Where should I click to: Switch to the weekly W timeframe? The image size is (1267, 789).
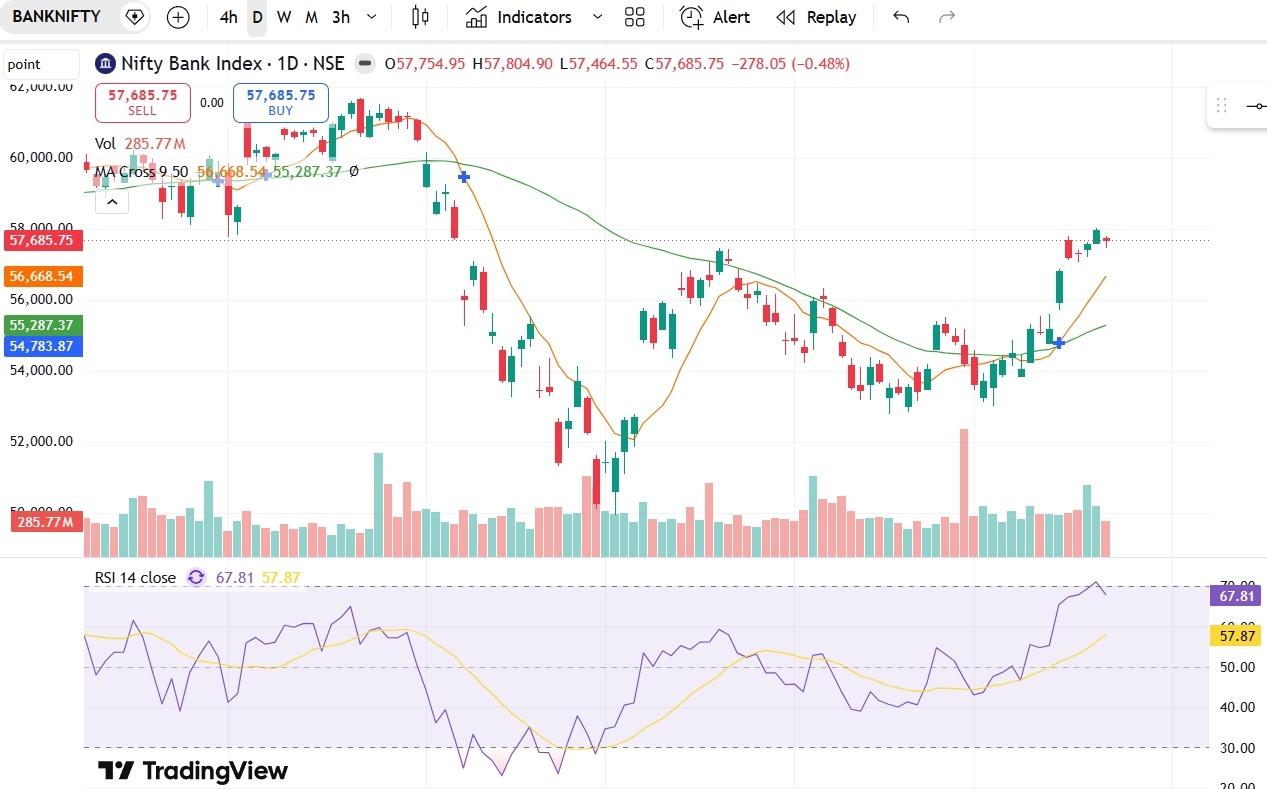[x=284, y=17]
